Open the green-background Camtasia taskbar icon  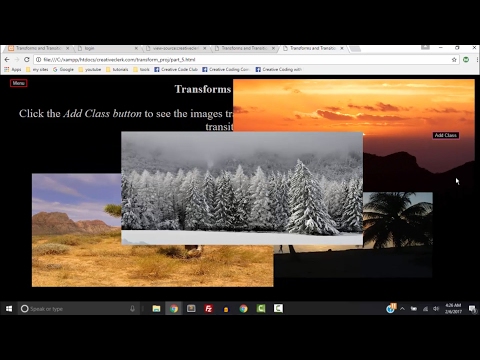pyautogui.click(x=261, y=309)
